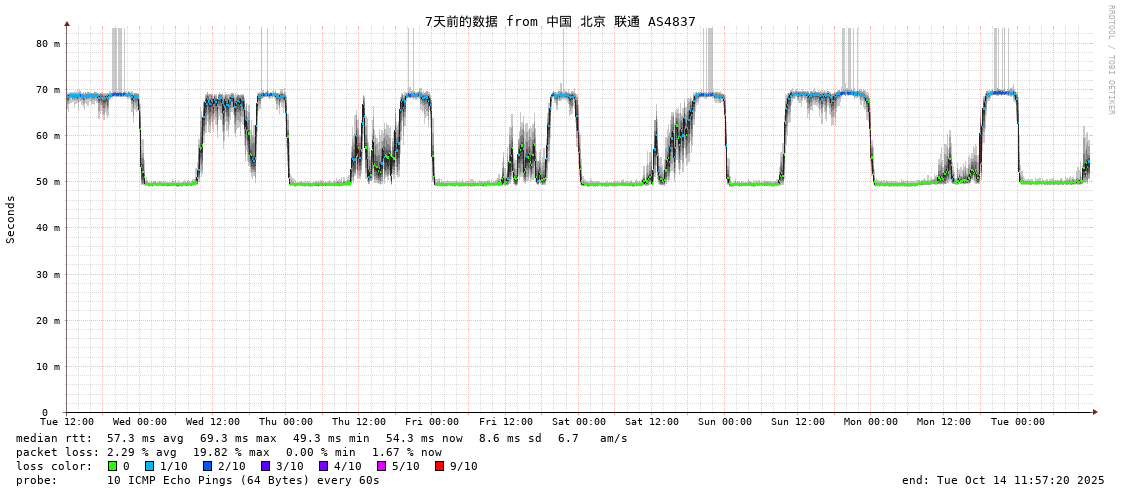Click the 'Wed 00:00' time axis label

click(x=140, y=422)
